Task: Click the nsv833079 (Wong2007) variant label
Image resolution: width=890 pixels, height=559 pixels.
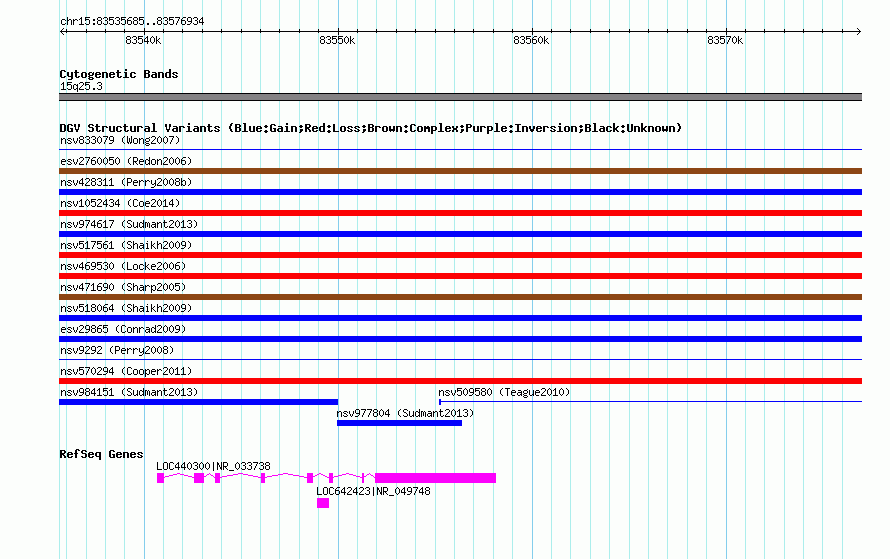Action: [120, 140]
